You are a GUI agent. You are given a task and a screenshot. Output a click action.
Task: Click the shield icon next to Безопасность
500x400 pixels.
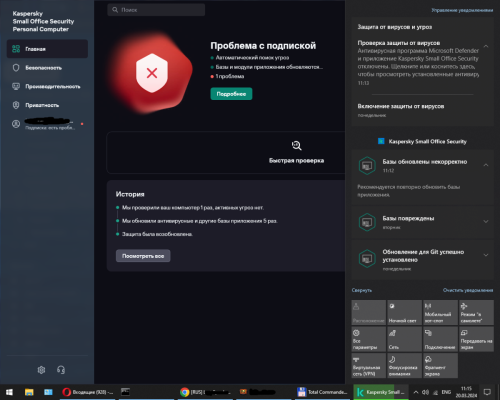(x=16, y=68)
